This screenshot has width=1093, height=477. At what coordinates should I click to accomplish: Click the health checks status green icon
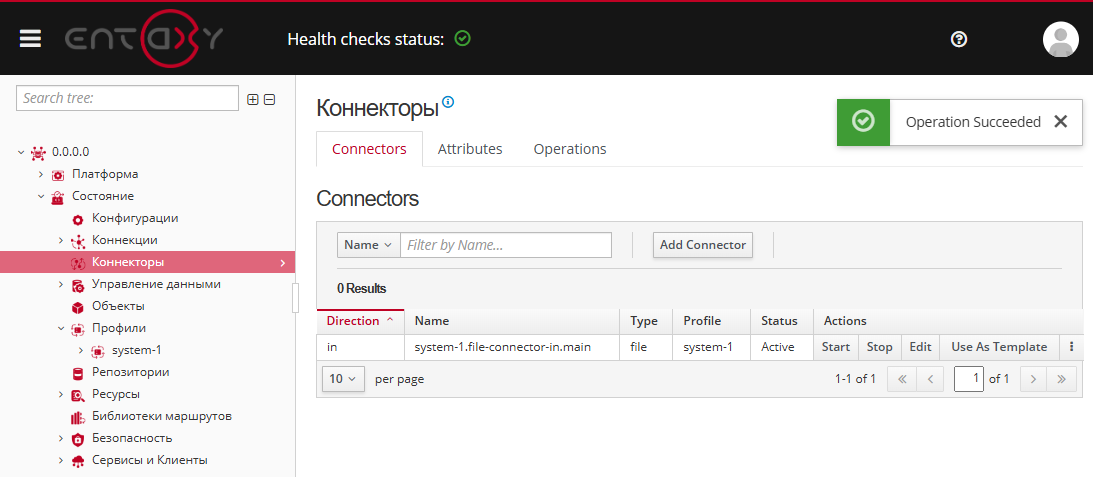pyautogui.click(x=462, y=39)
